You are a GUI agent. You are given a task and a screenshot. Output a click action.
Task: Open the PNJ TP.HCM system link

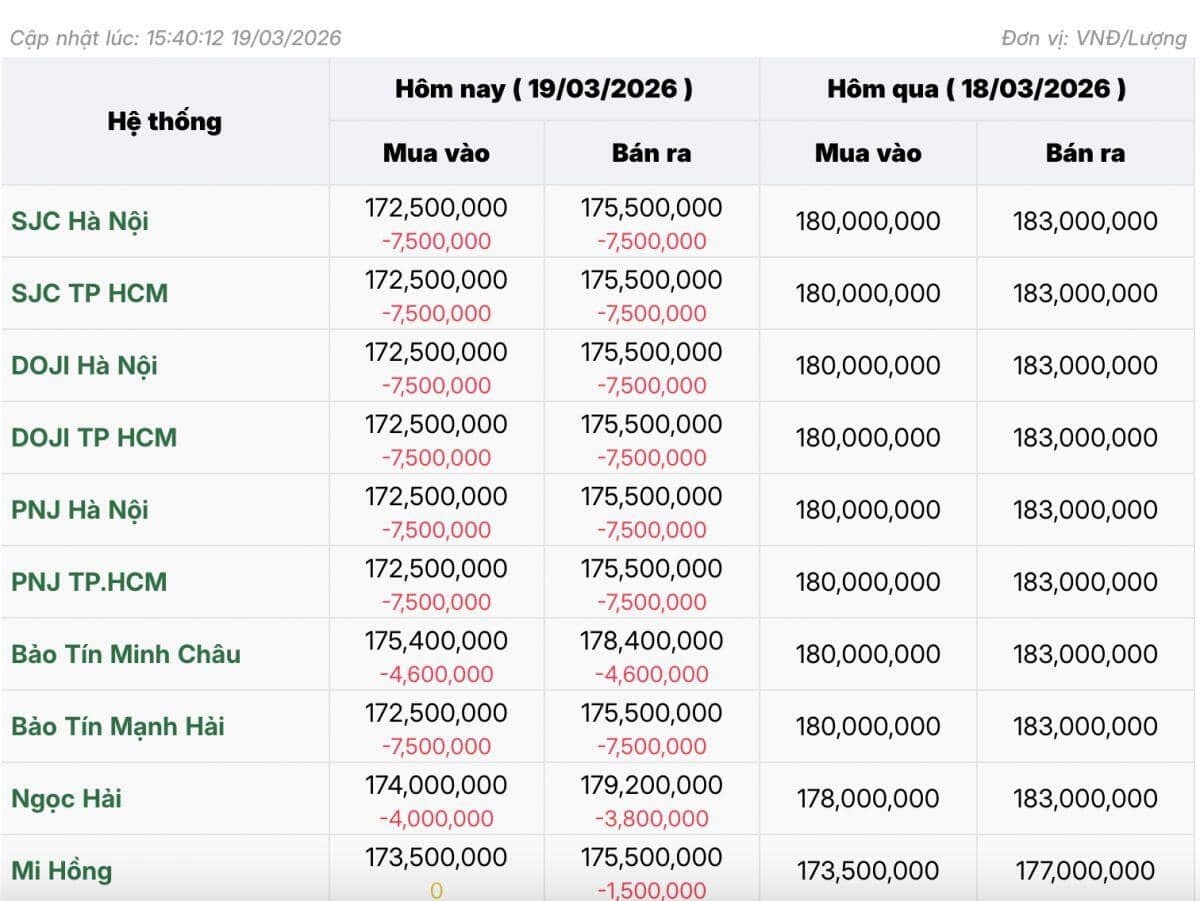click(x=89, y=581)
